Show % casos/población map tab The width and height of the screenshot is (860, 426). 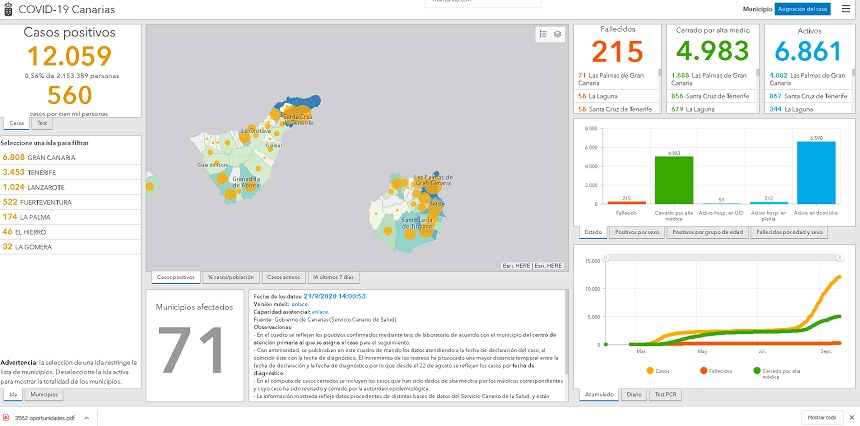click(x=230, y=276)
